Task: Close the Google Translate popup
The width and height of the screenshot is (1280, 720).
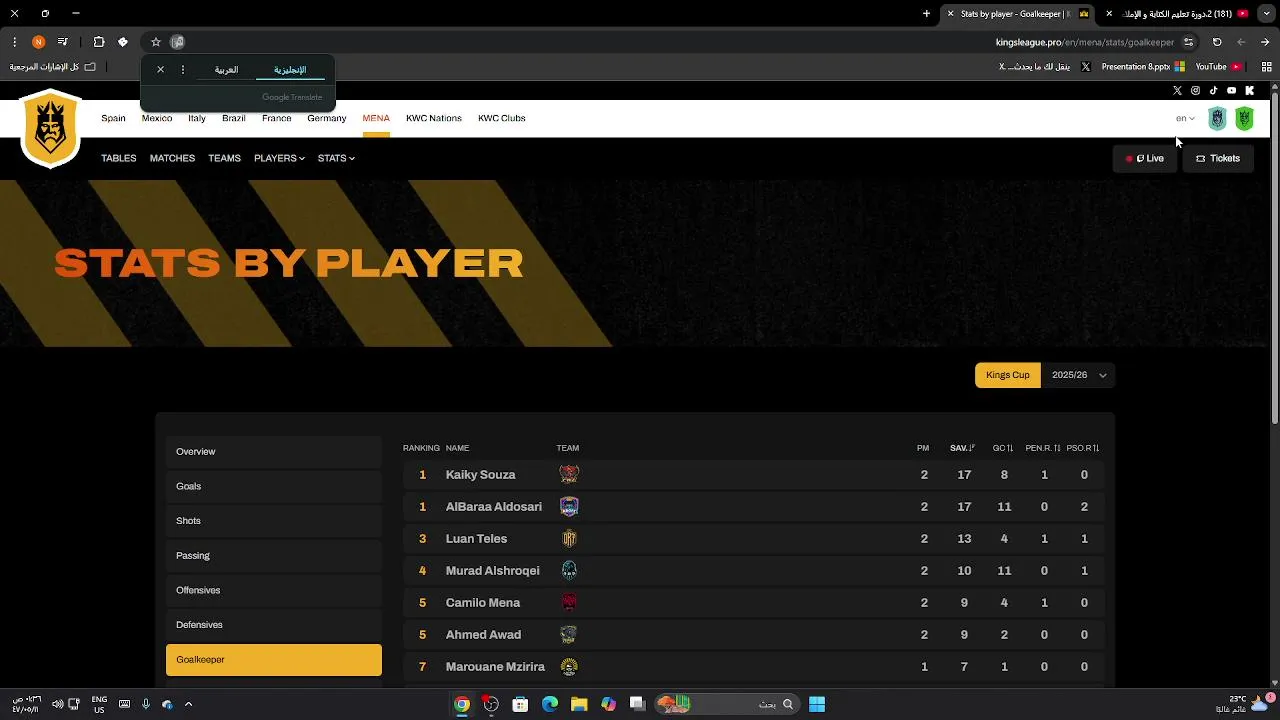Action: tap(160, 70)
